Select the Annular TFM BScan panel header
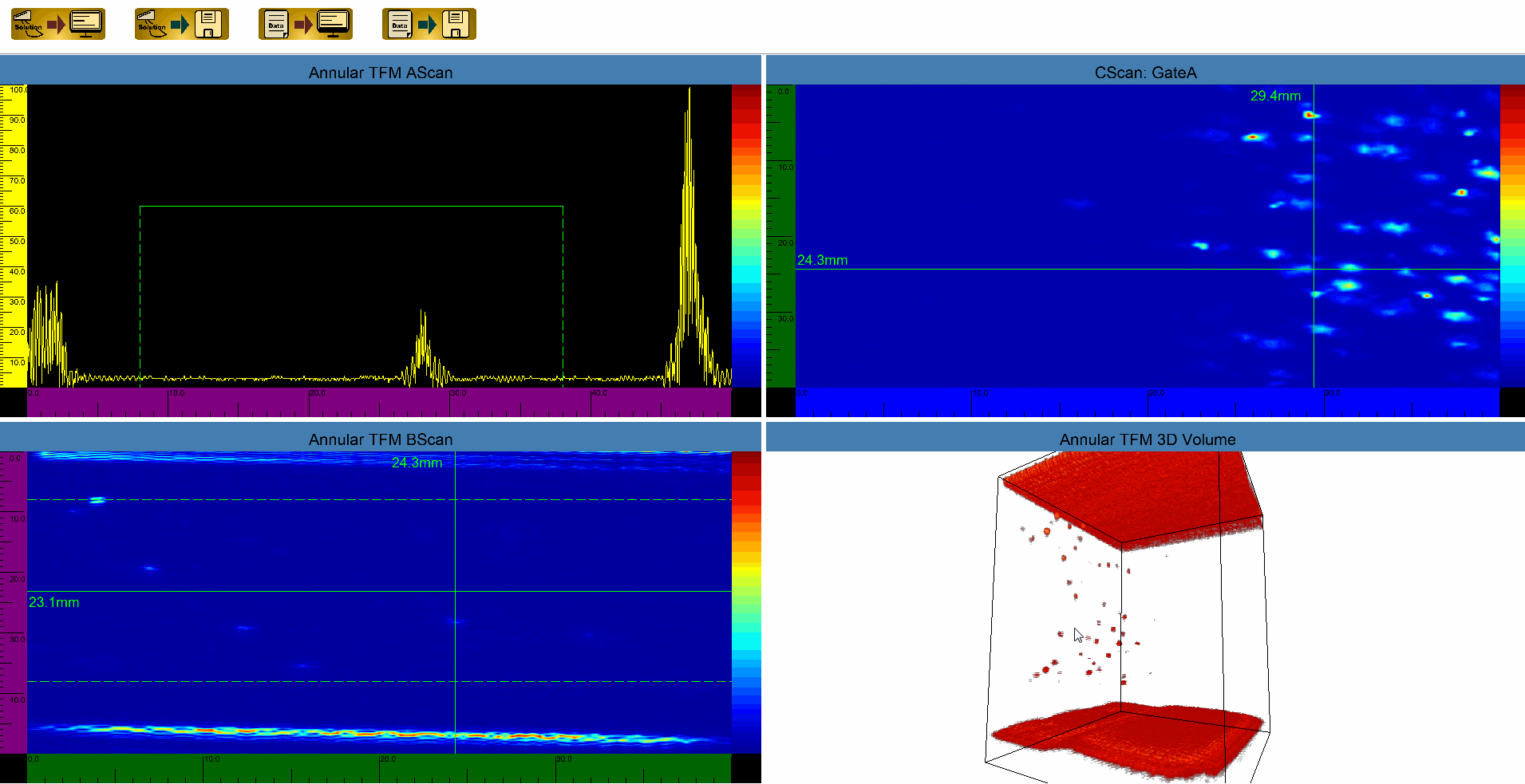This screenshot has height=784, width=1525. tap(381, 439)
